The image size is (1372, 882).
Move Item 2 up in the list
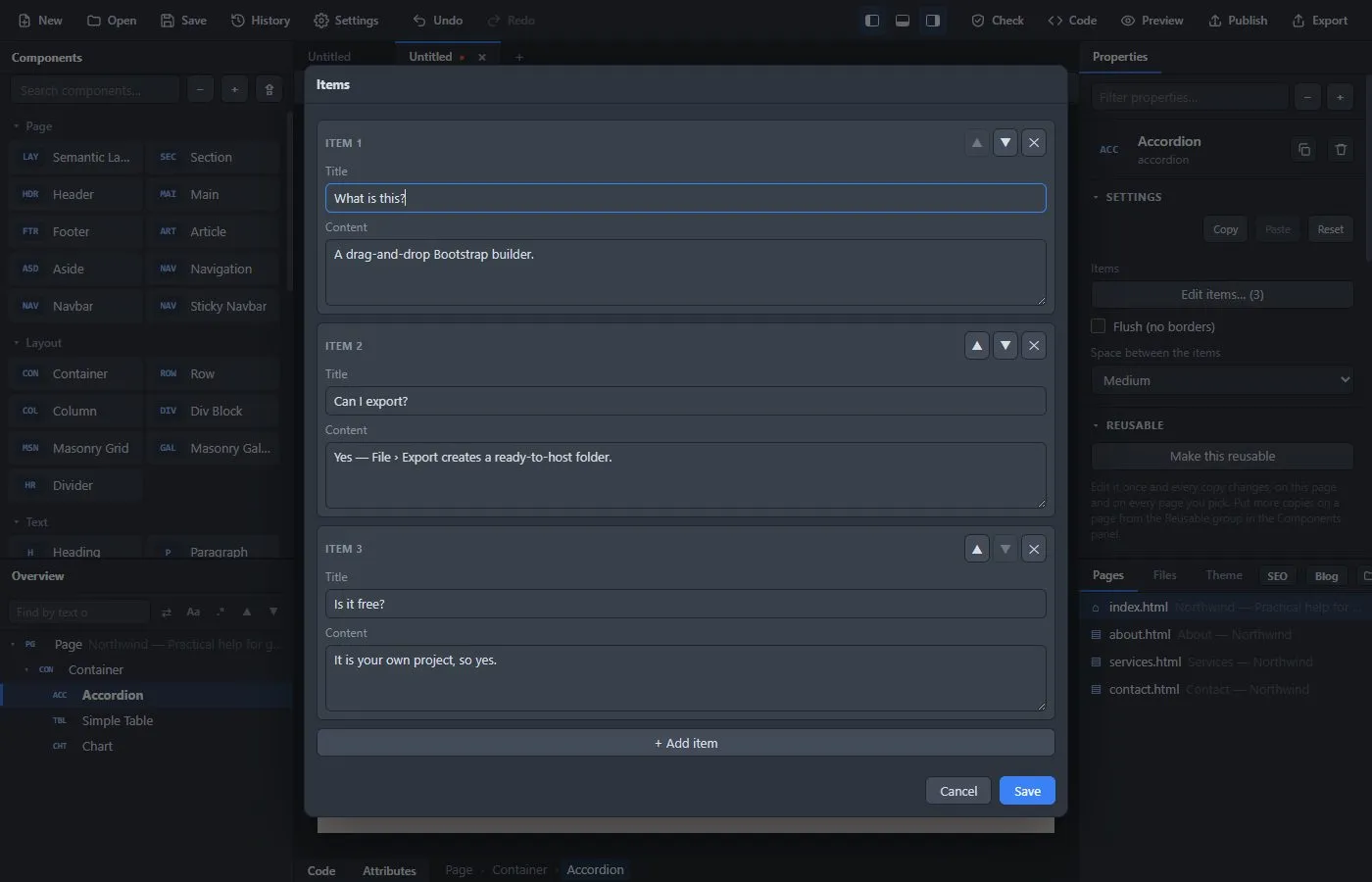pyautogui.click(x=976, y=346)
